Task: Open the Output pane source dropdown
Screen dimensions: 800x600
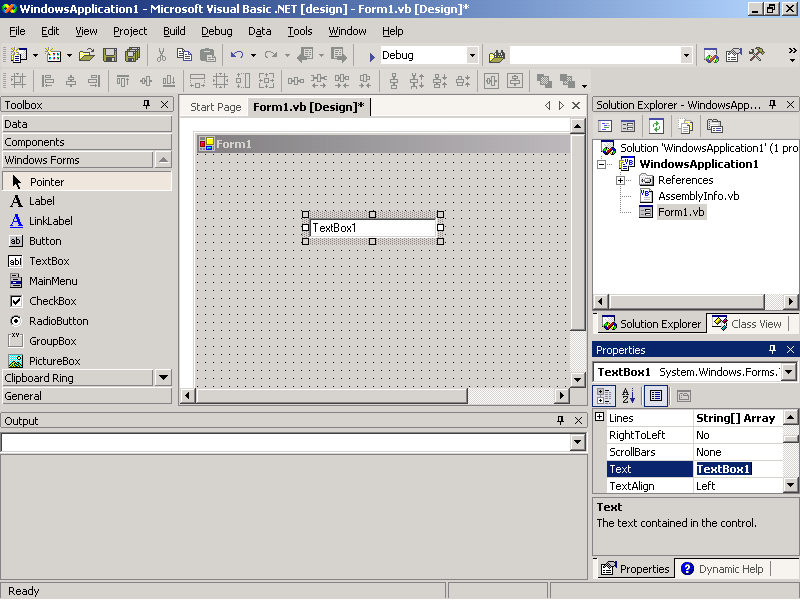Action: [x=578, y=442]
